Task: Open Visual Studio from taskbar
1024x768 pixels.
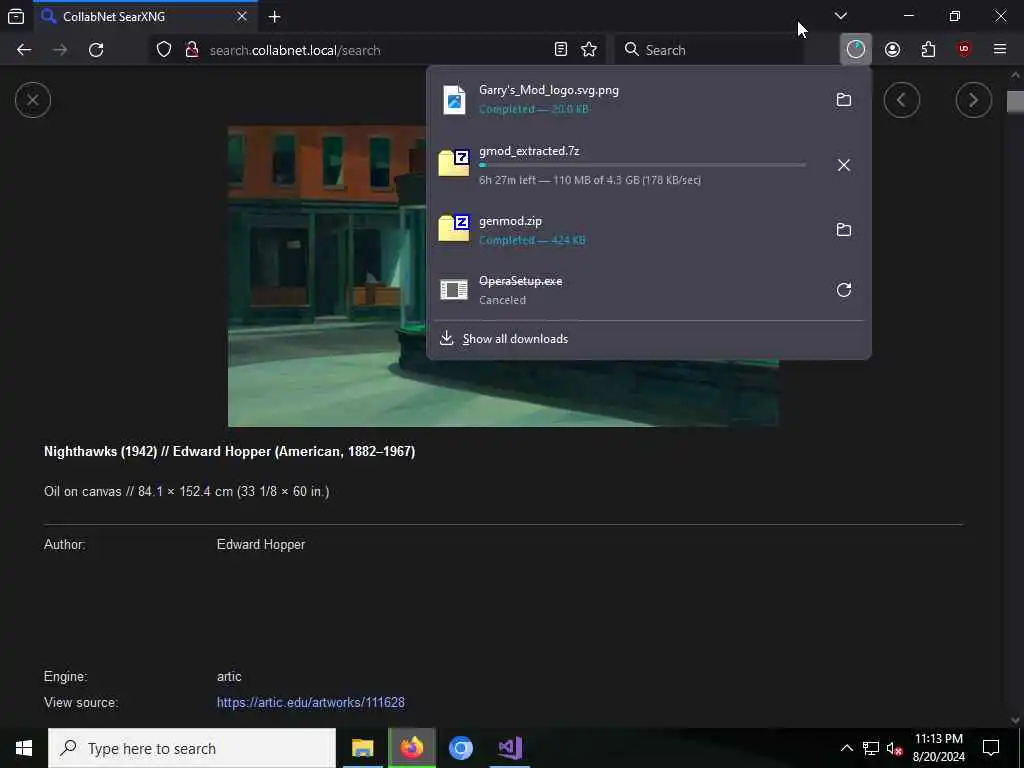Action: pos(509,748)
